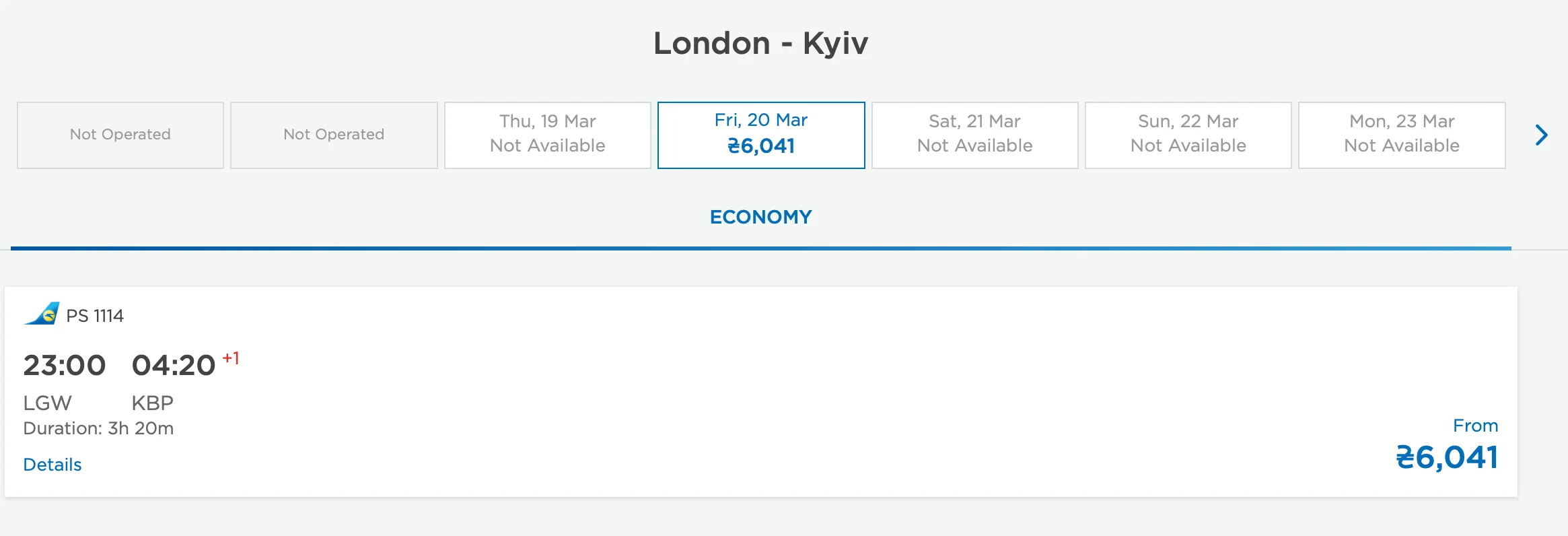Click the second Not Operated date box
Image resolution: width=1568 pixels, height=536 pixels.
(x=334, y=135)
